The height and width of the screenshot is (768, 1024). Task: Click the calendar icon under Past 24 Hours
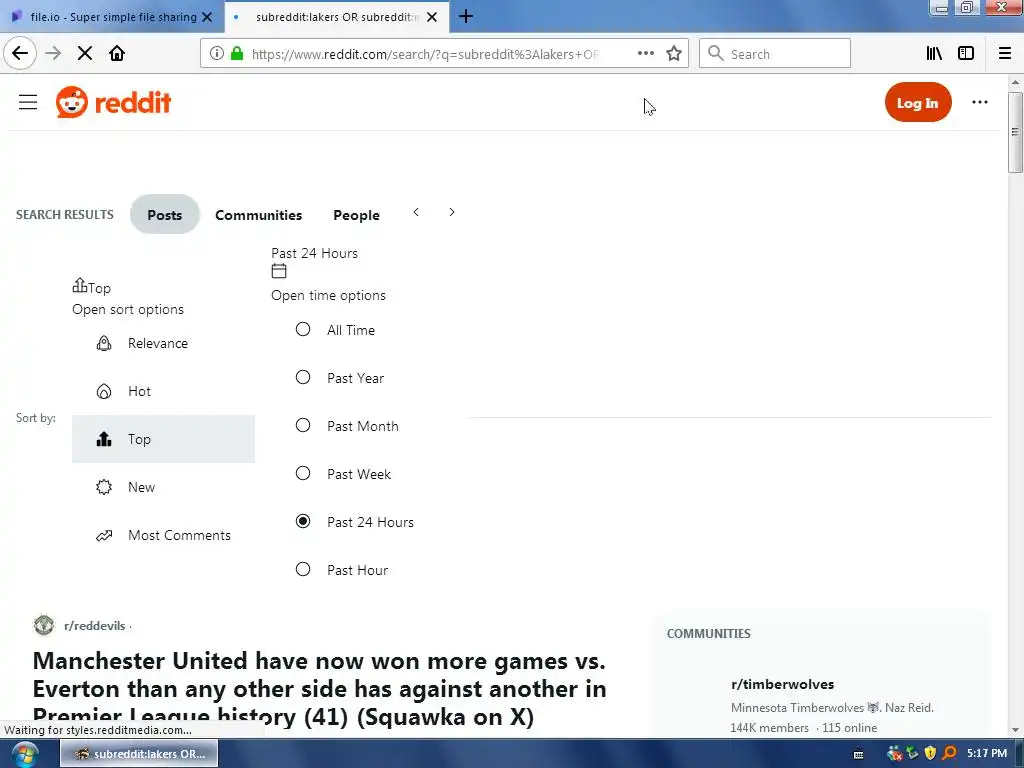click(279, 271)
